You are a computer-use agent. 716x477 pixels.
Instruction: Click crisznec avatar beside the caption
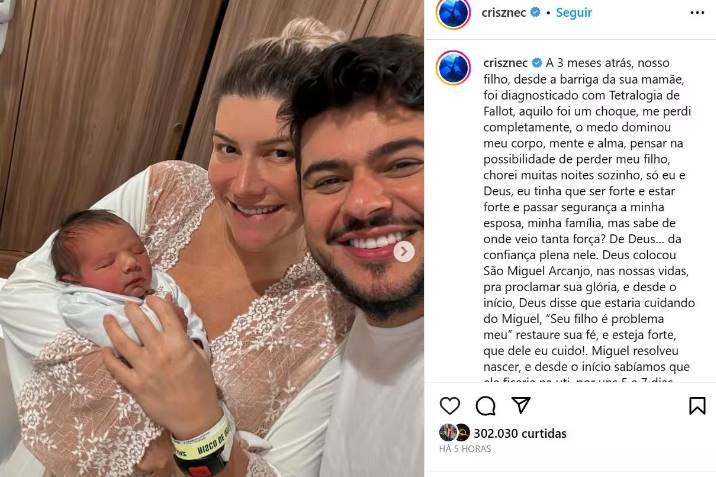(453, 68)
